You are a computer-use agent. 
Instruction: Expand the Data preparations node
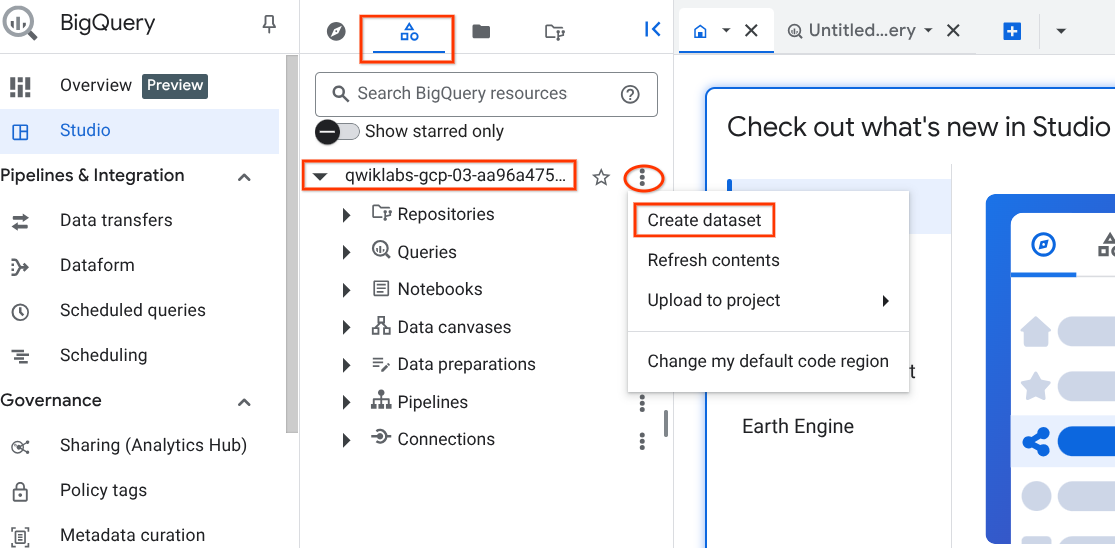346,365
